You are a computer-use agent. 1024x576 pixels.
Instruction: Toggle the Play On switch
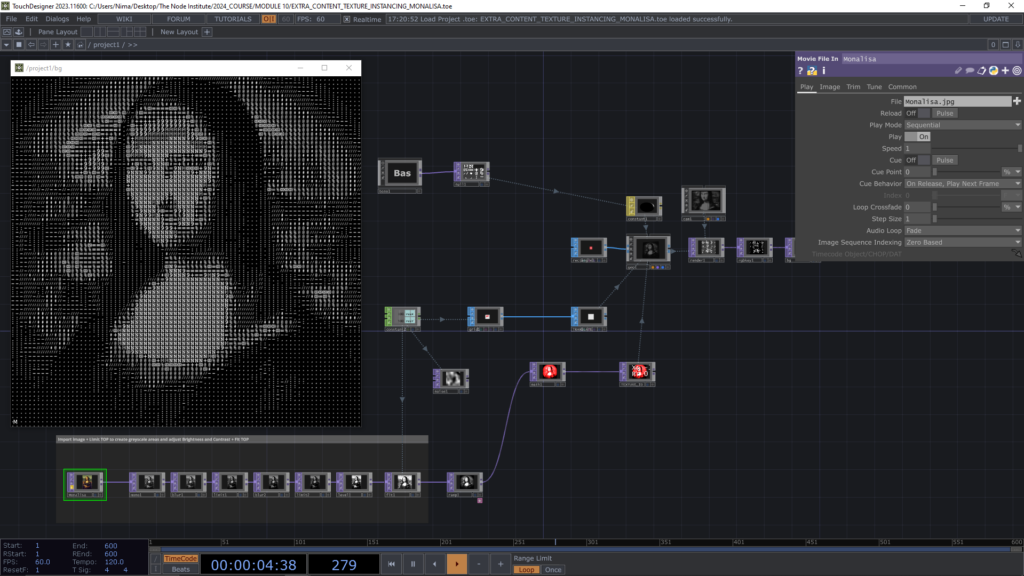(917, 137)
